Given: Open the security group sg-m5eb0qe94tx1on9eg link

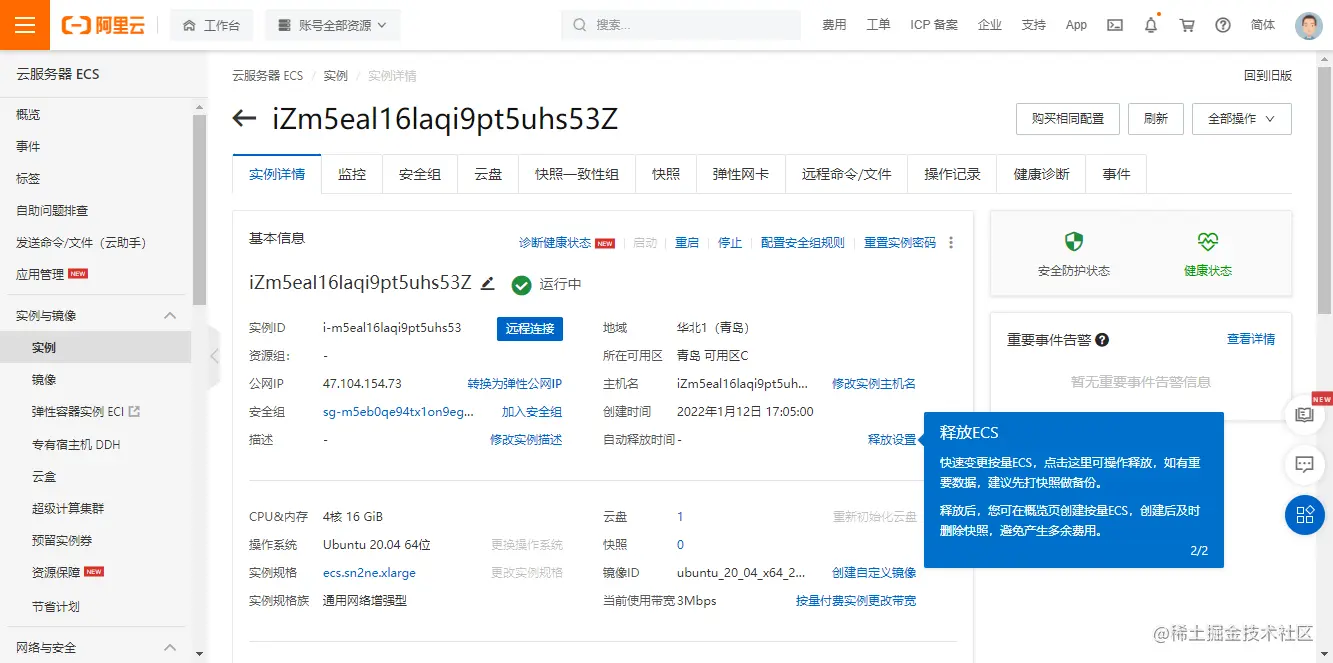Looking at the screenshot, I should point(399,412).
